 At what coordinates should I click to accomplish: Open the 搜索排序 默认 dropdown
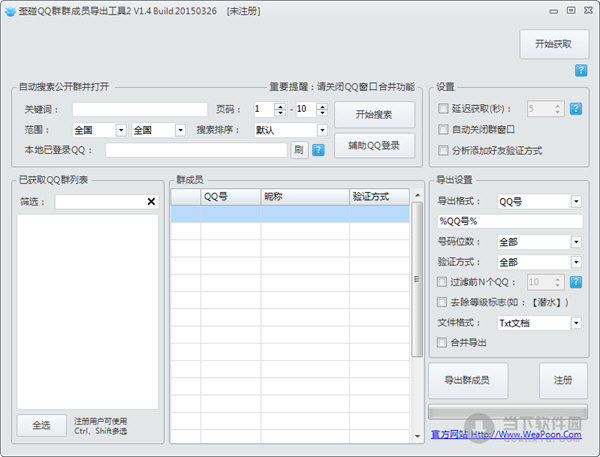[x=322, y=130]
